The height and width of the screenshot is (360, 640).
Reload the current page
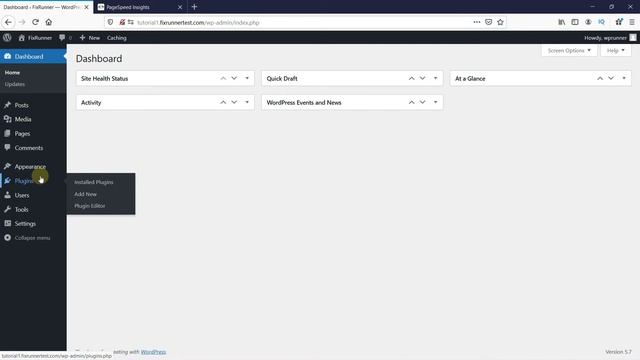click(x=36, y=22)
